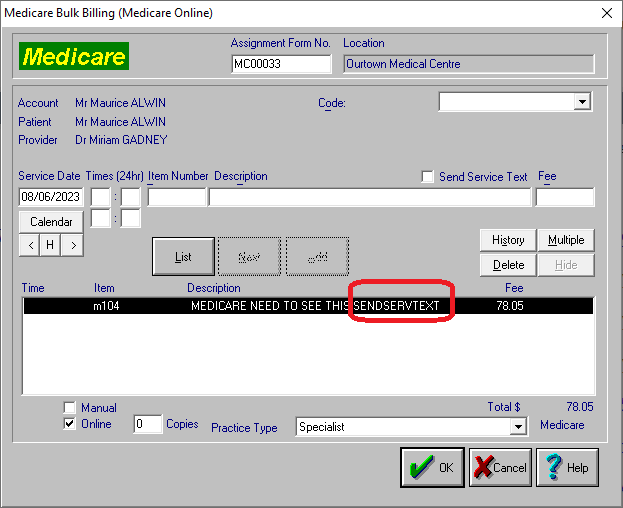
Task: Click the greyed Hide button
Action: 566,265
